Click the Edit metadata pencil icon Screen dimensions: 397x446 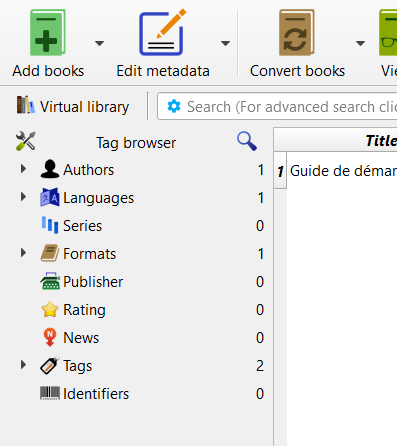click(x=162, y=32)
